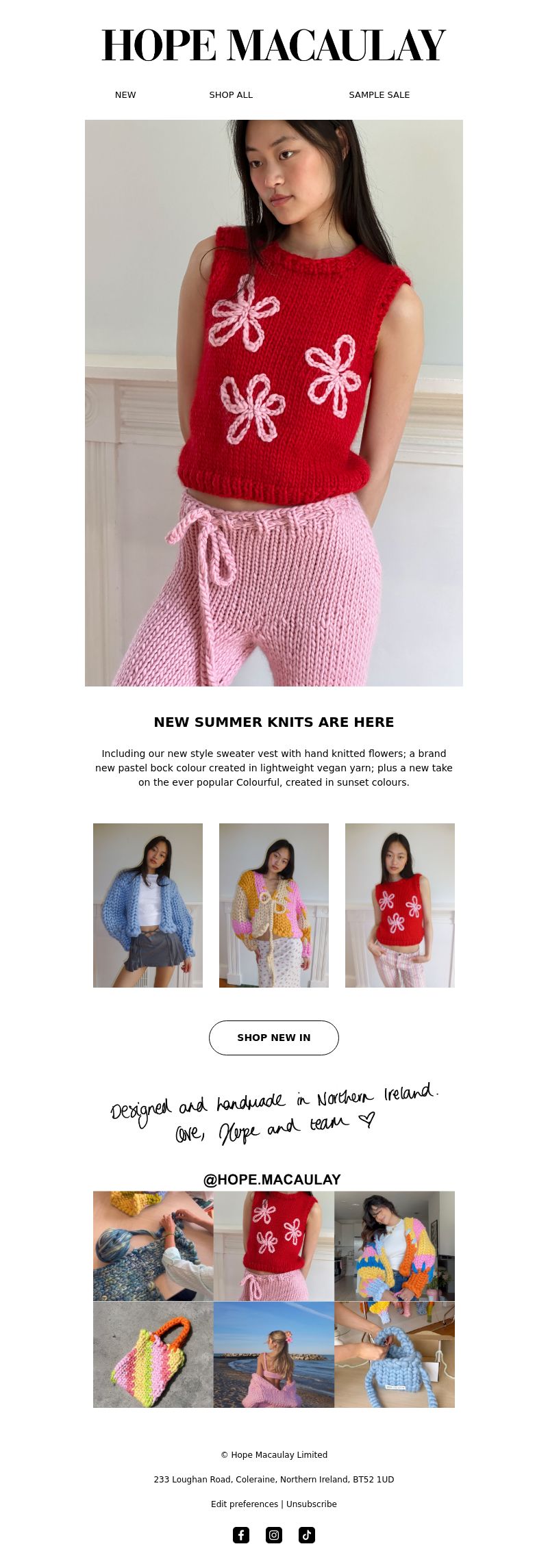Open the blue chunky cardigan product photo
The width and height of the screenshot is (548, 1568).
pyautogui.click(x=148, y=905)
